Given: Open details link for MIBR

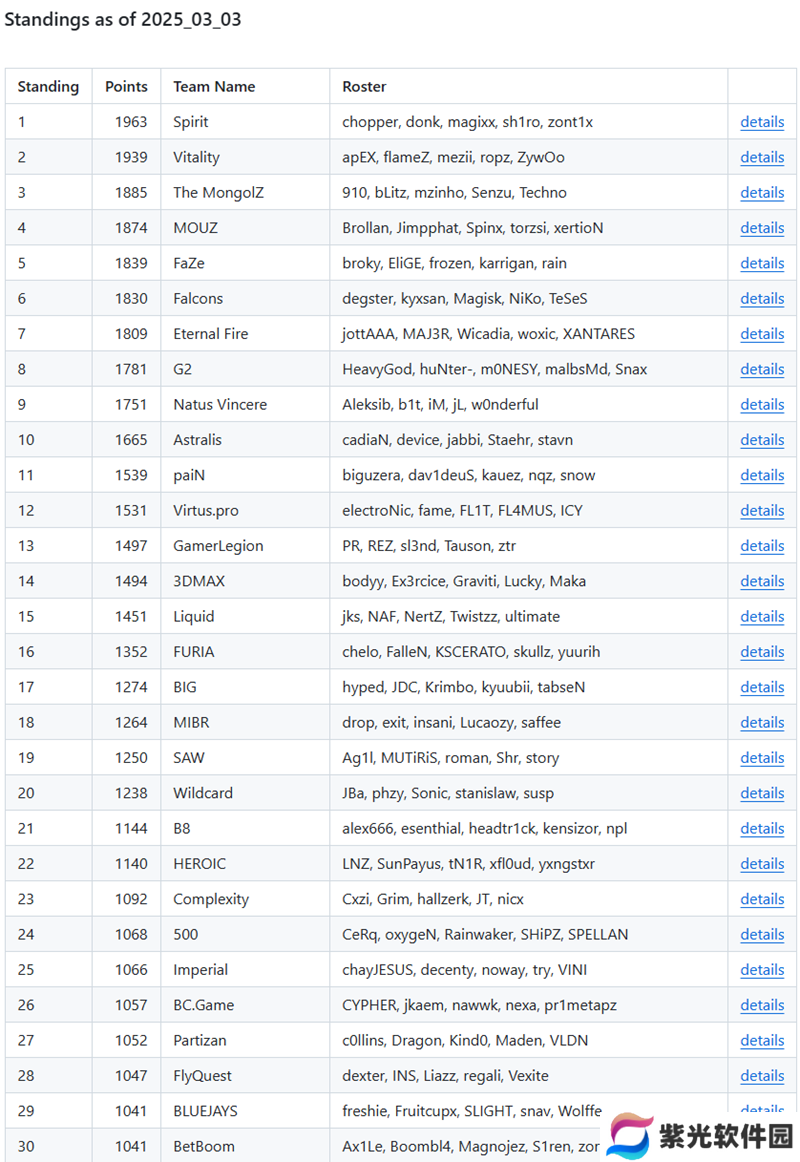Looking at the screenshot, I should click(761, 723).
